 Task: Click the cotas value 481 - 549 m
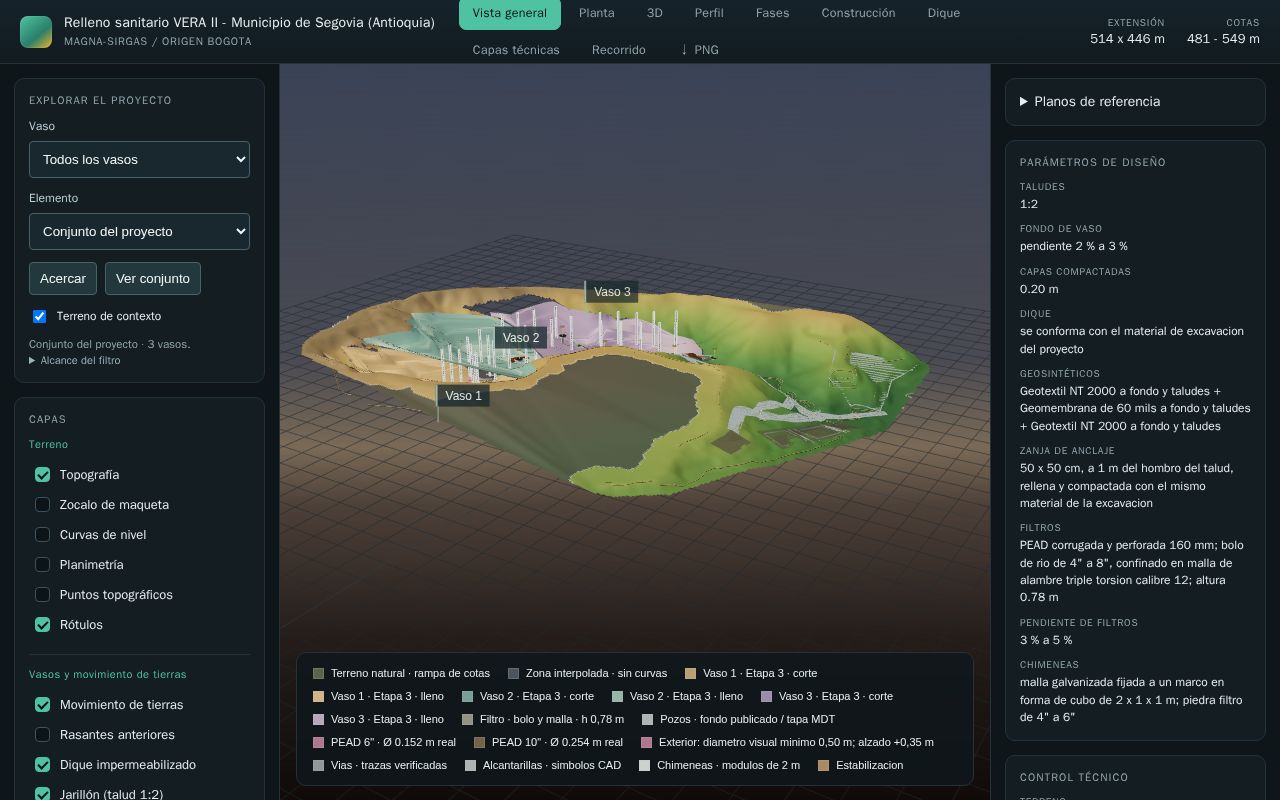coord(1223,39)
